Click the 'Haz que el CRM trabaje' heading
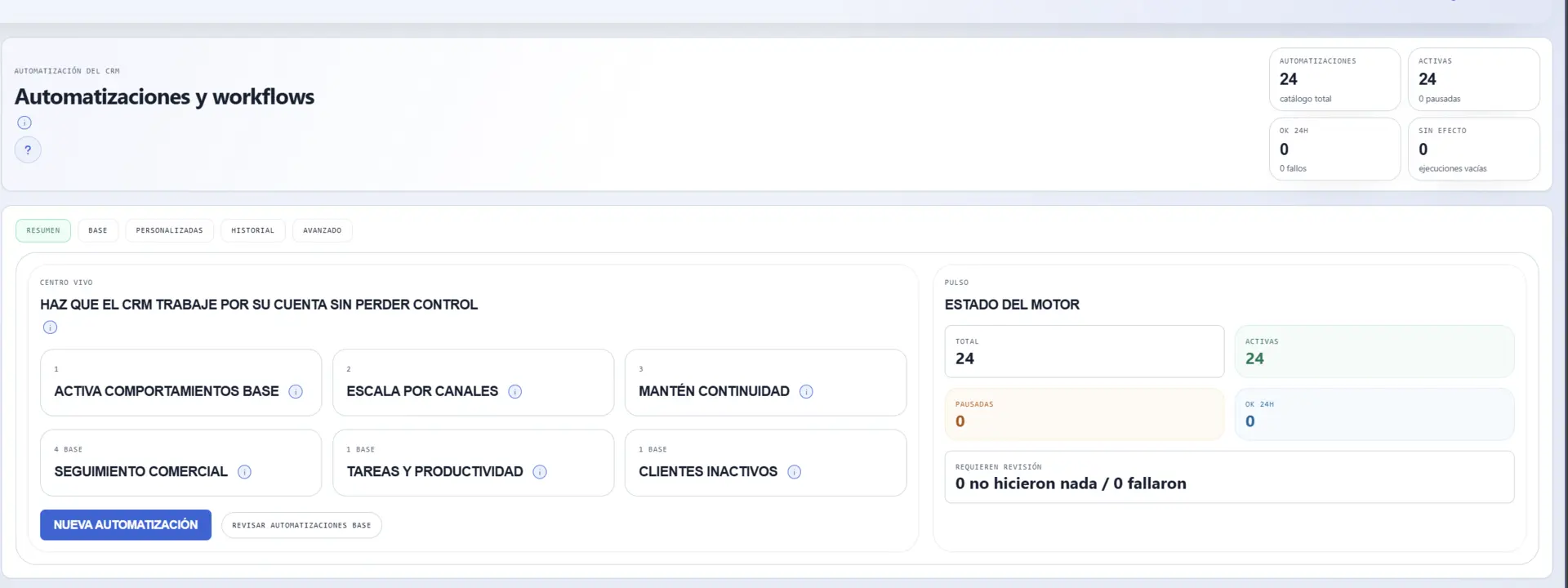 click(259, 305)
